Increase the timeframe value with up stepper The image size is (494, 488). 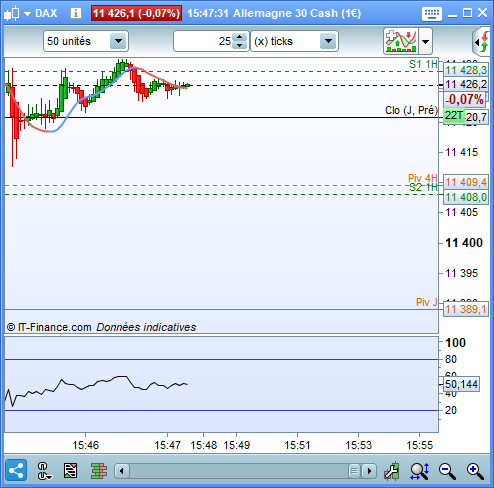(x=240, y=37)
